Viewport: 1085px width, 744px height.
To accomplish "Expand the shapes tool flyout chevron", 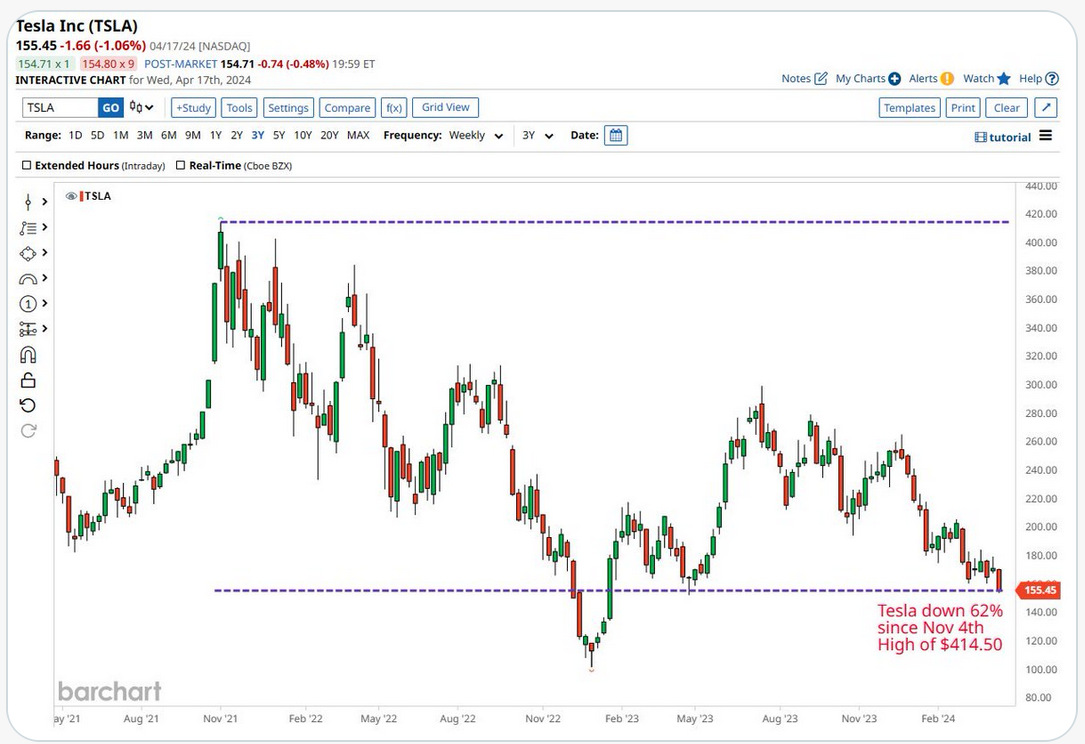I will click(44, 253).
